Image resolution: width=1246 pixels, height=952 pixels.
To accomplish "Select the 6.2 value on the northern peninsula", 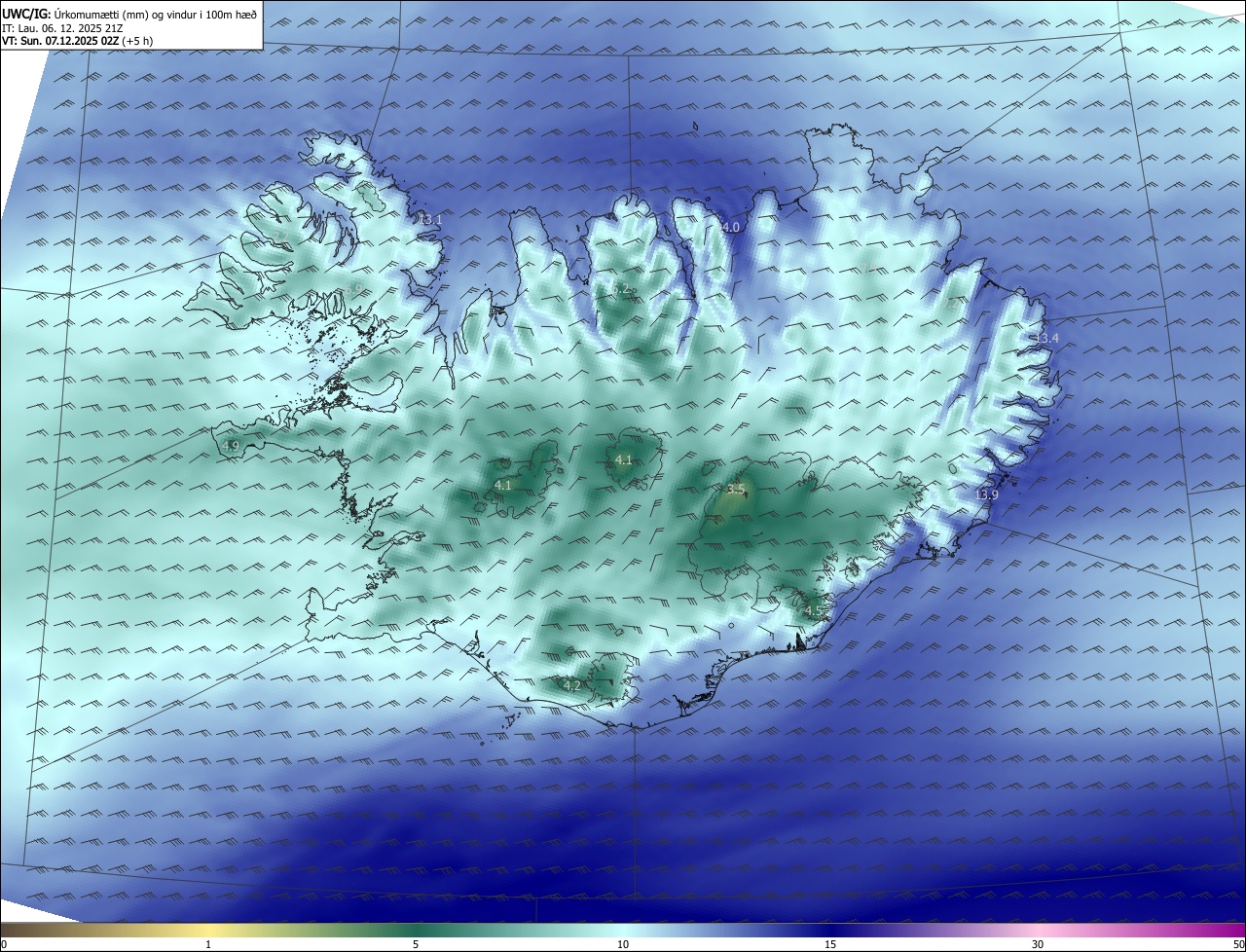I will coord(620,289).
